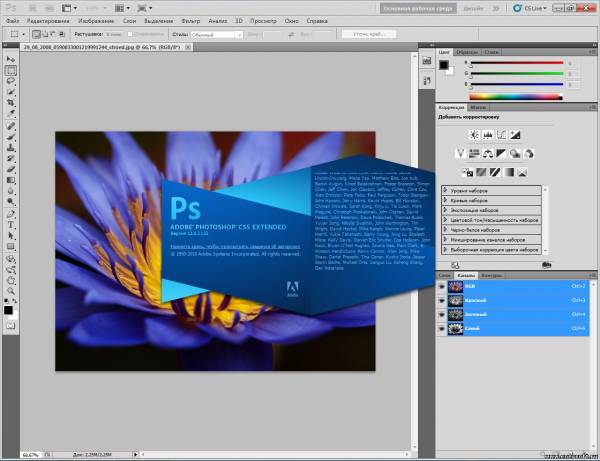Switch to the Образцы tab
The width and height of the screenshot is (600, 461).
coord(467,52)
